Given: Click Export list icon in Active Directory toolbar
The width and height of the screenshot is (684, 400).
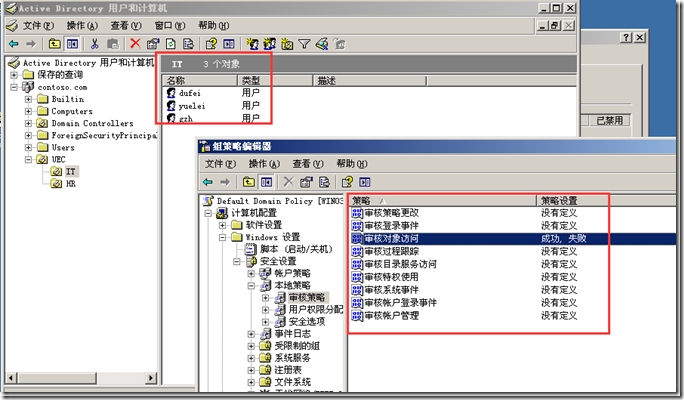Looking at the screenshot, I should tap(188, 44).
